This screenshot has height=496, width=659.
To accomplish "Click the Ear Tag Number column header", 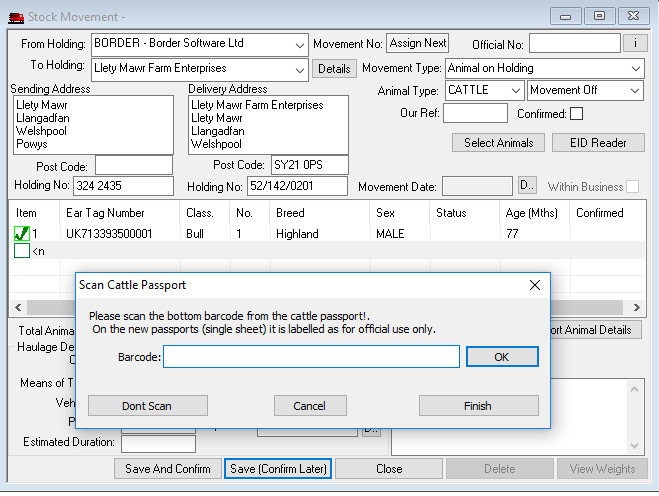I will [x=105, y=213].
